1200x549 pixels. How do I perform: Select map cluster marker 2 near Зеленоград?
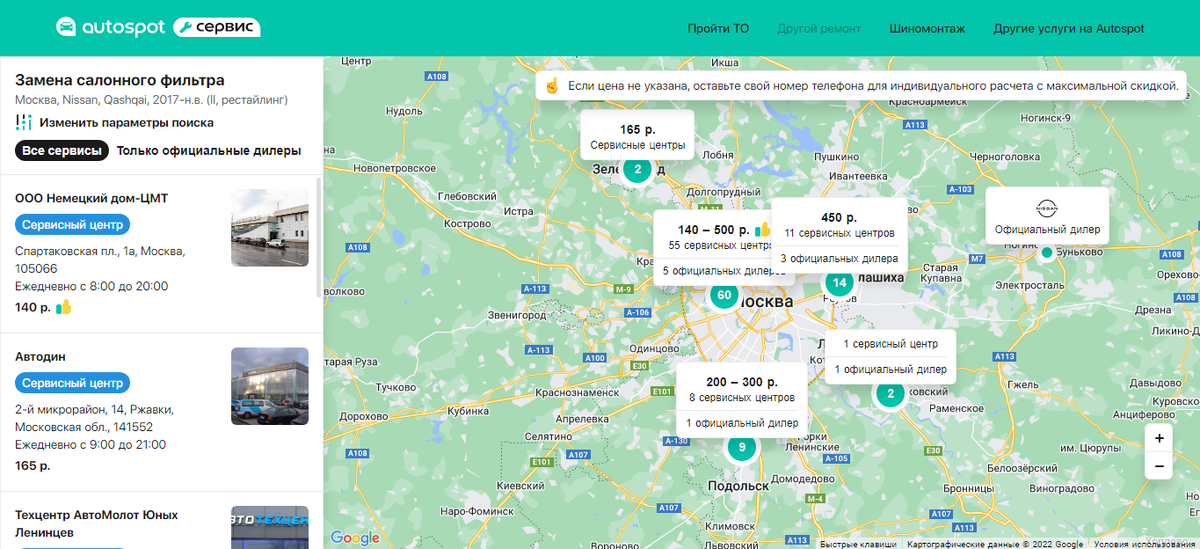click(638, 169)
